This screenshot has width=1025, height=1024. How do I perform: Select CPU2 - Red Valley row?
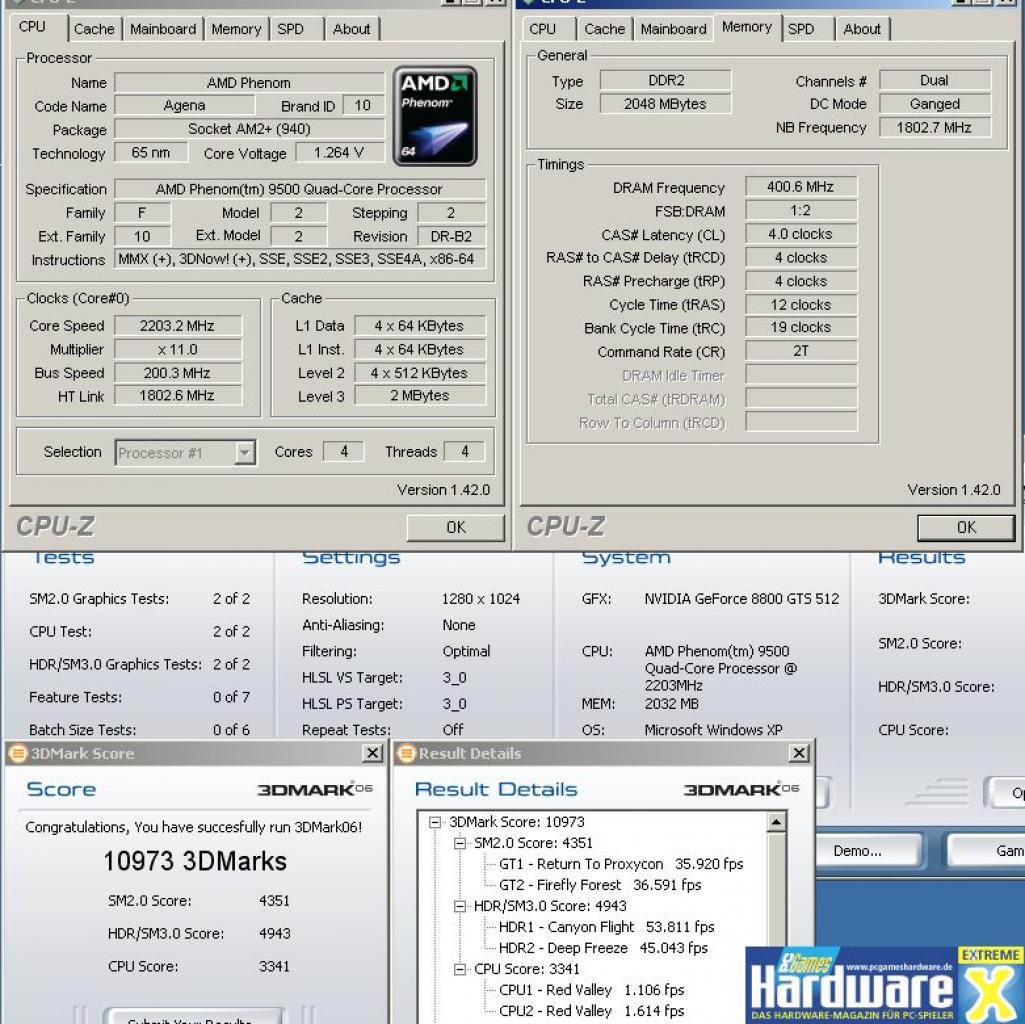click(x=591, y=1011)
